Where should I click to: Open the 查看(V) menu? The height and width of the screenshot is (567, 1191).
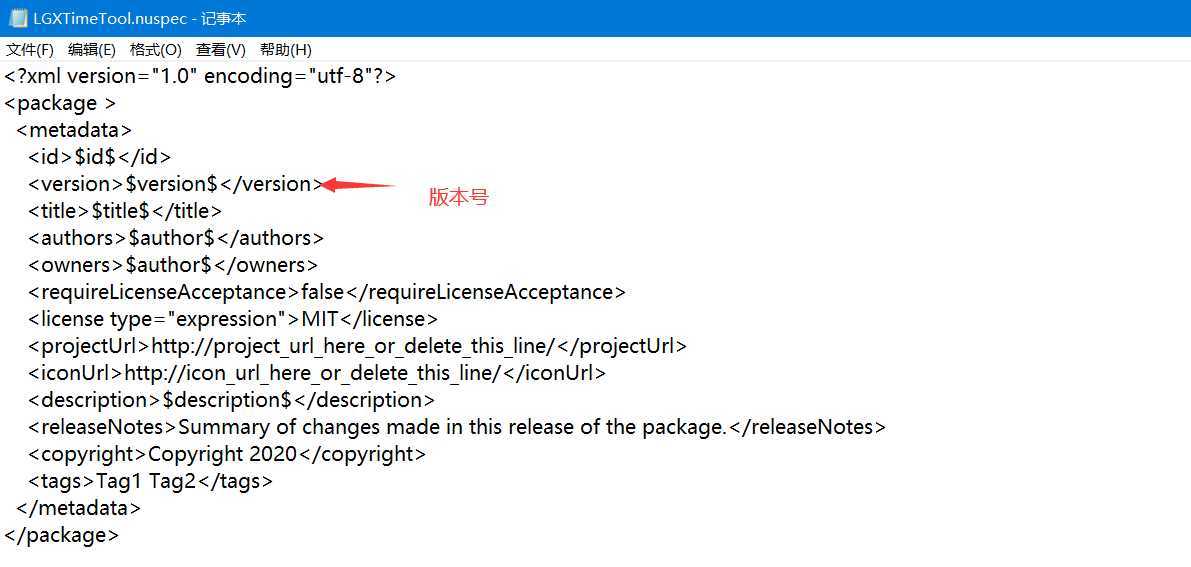coord(221,50)
